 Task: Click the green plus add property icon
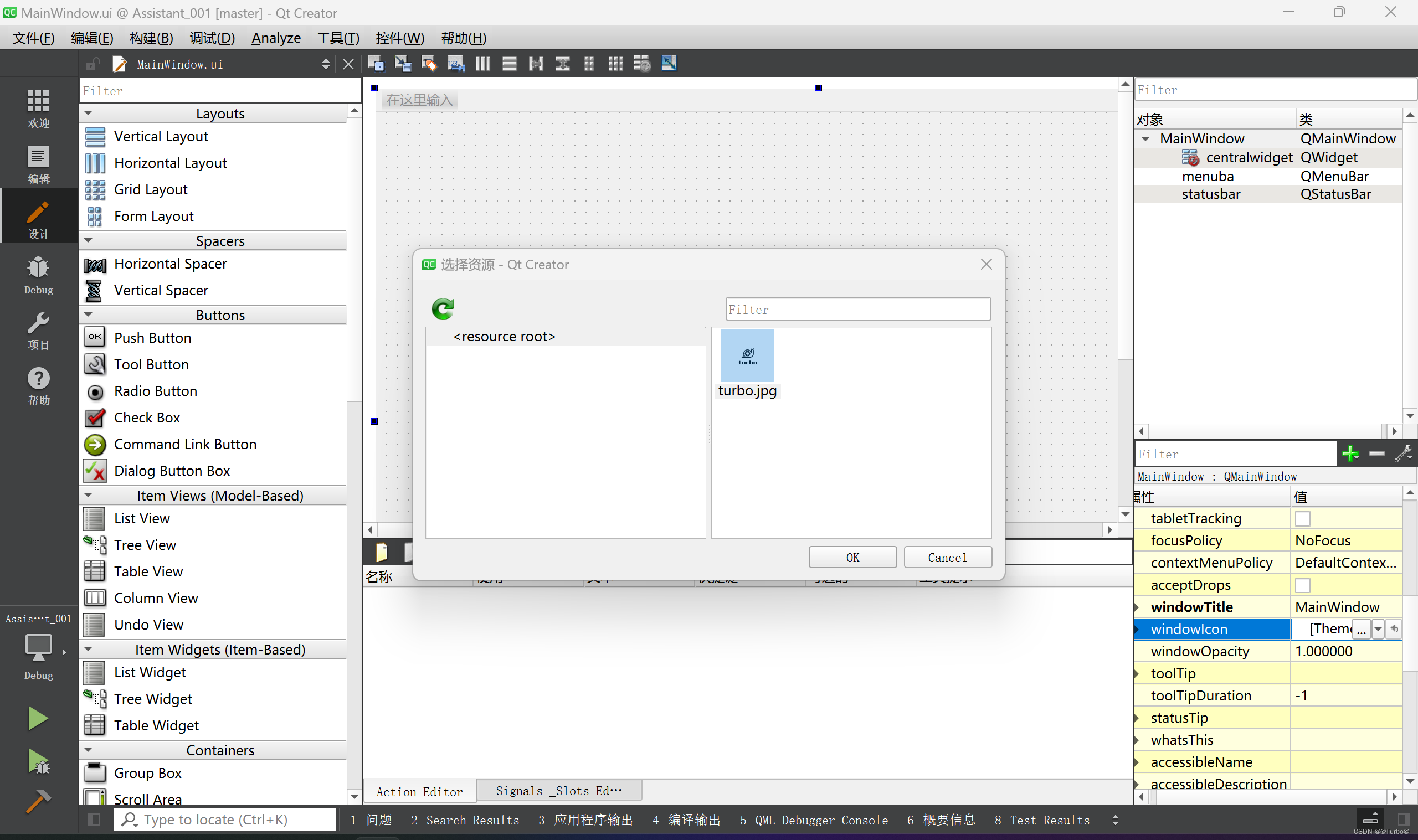tap(1350, 454)
